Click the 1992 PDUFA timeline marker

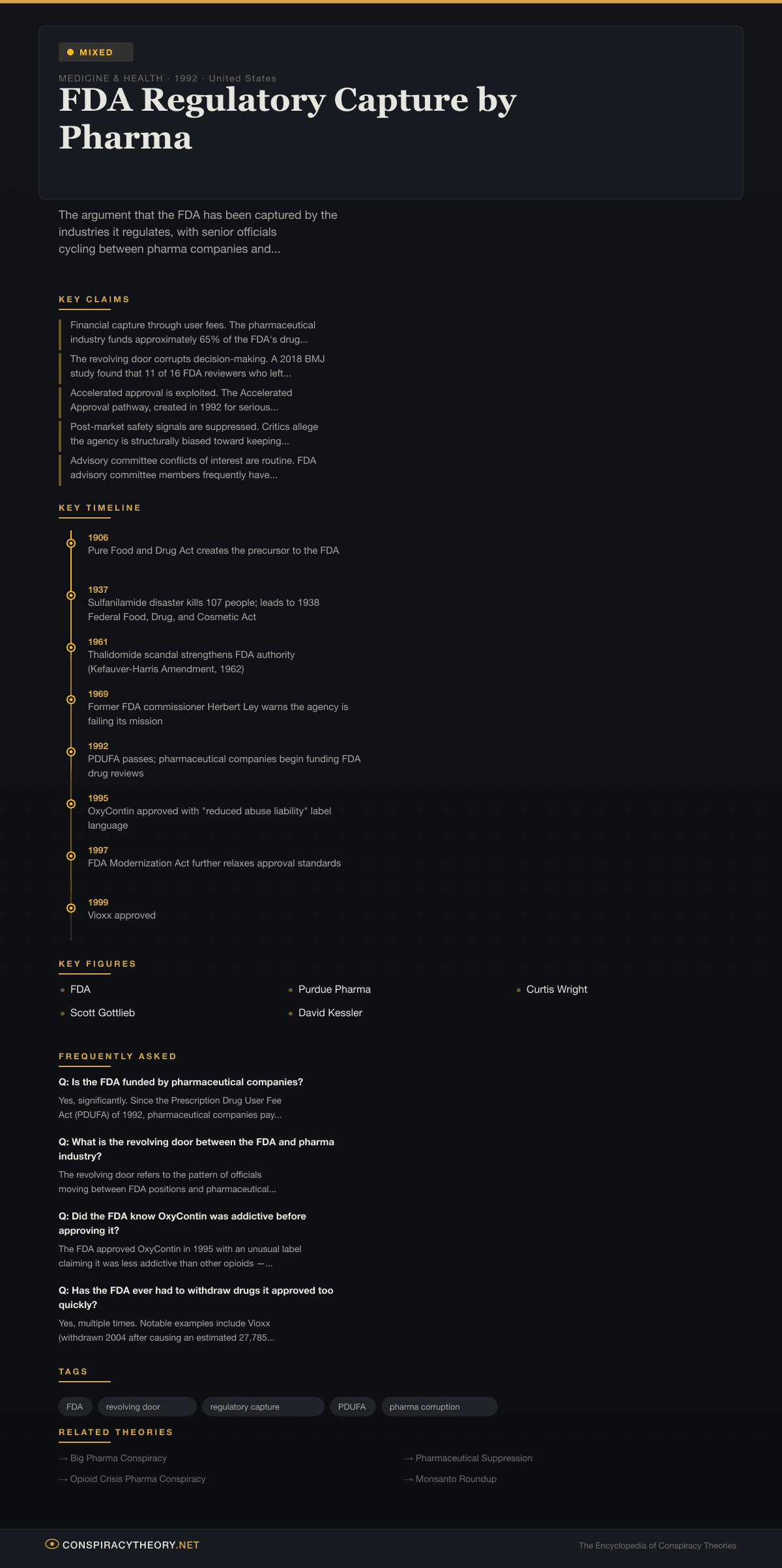[x=71, y=752]
